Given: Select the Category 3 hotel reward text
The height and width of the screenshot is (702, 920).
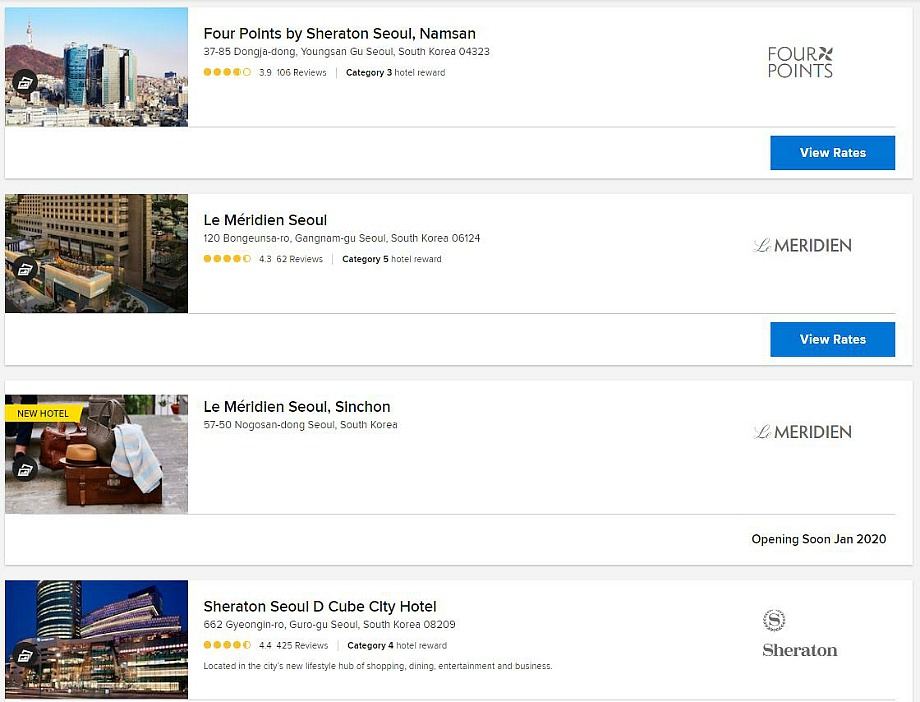Looking at the screenshot, I should point(395,73).
